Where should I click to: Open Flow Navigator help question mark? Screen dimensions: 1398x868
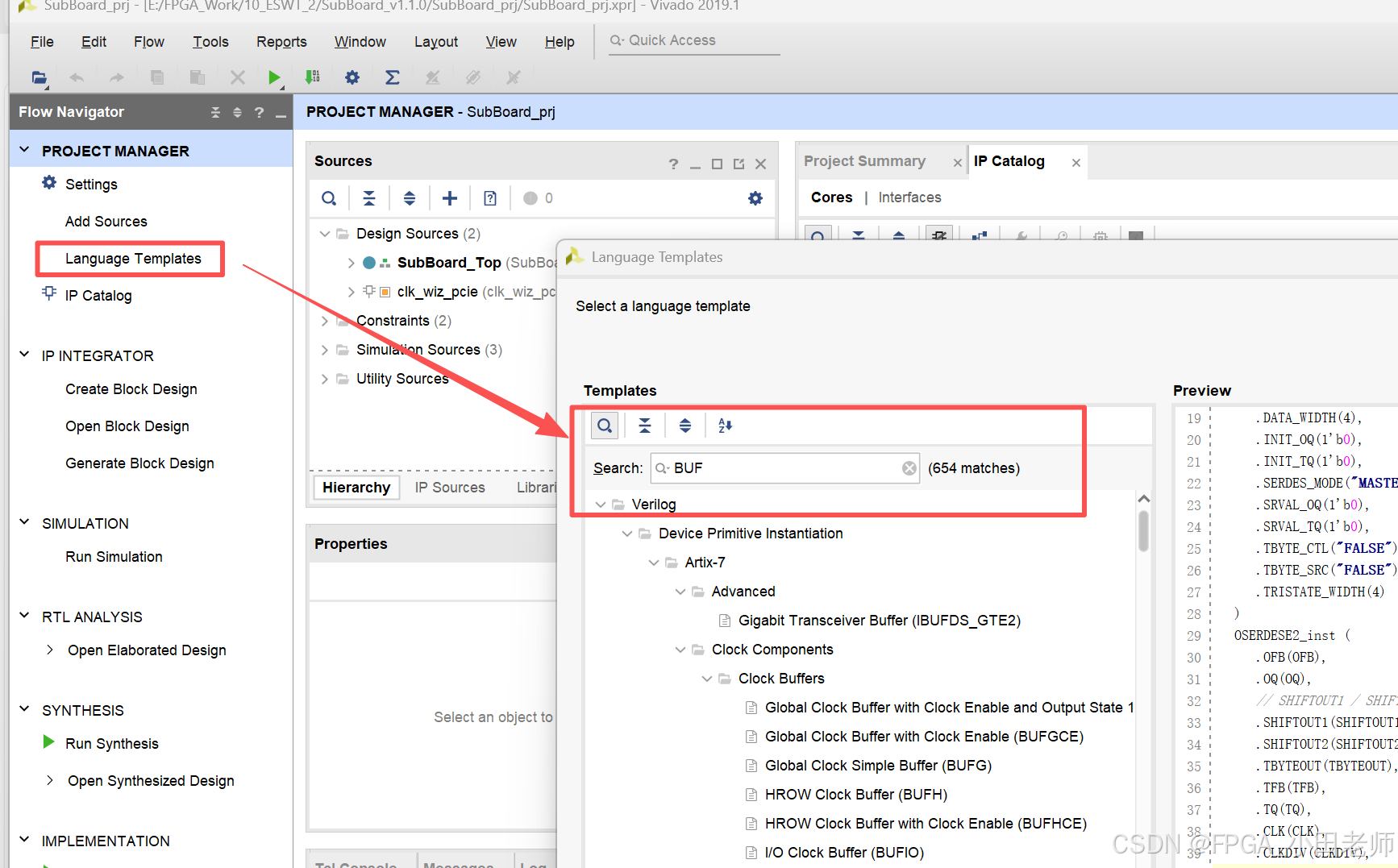[259, 112]
